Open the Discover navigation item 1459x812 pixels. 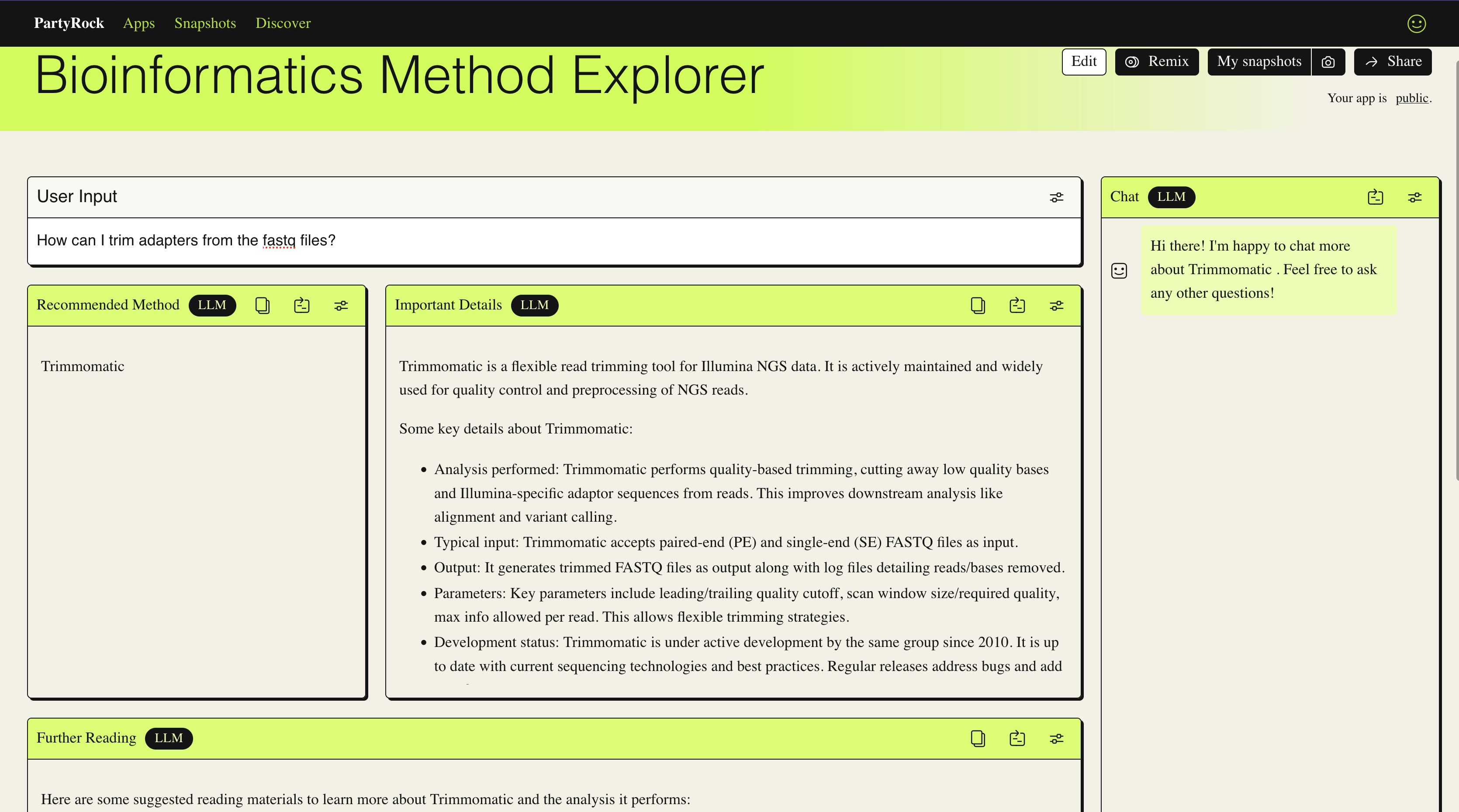tap(283, 23)
